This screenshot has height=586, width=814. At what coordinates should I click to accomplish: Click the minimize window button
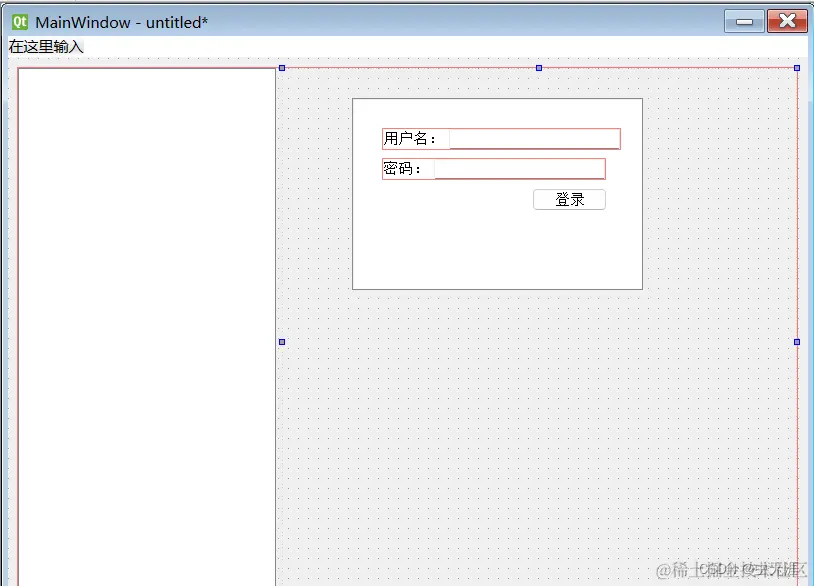tap(742, 20)
